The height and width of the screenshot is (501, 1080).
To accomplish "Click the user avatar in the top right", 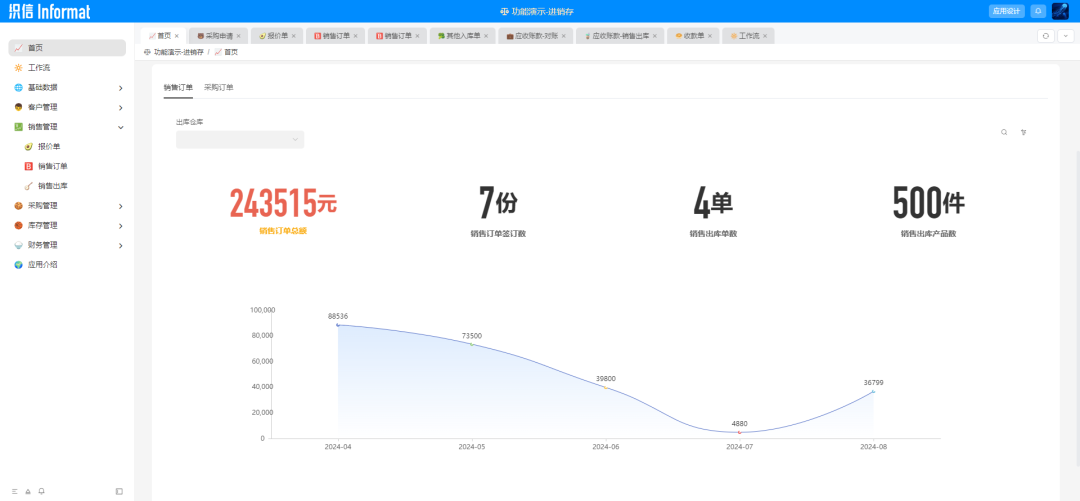I will click(1060, 11).
